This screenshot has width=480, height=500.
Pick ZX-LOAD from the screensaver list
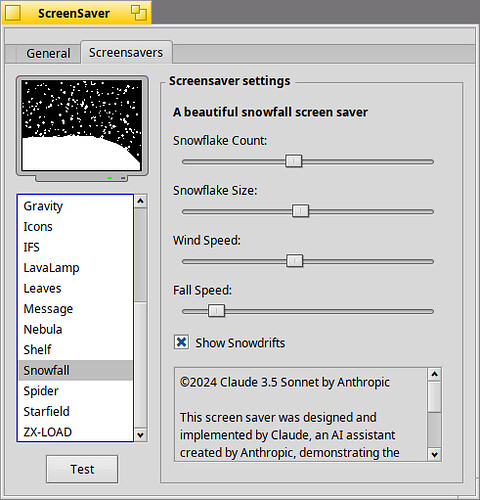[76, 432]
